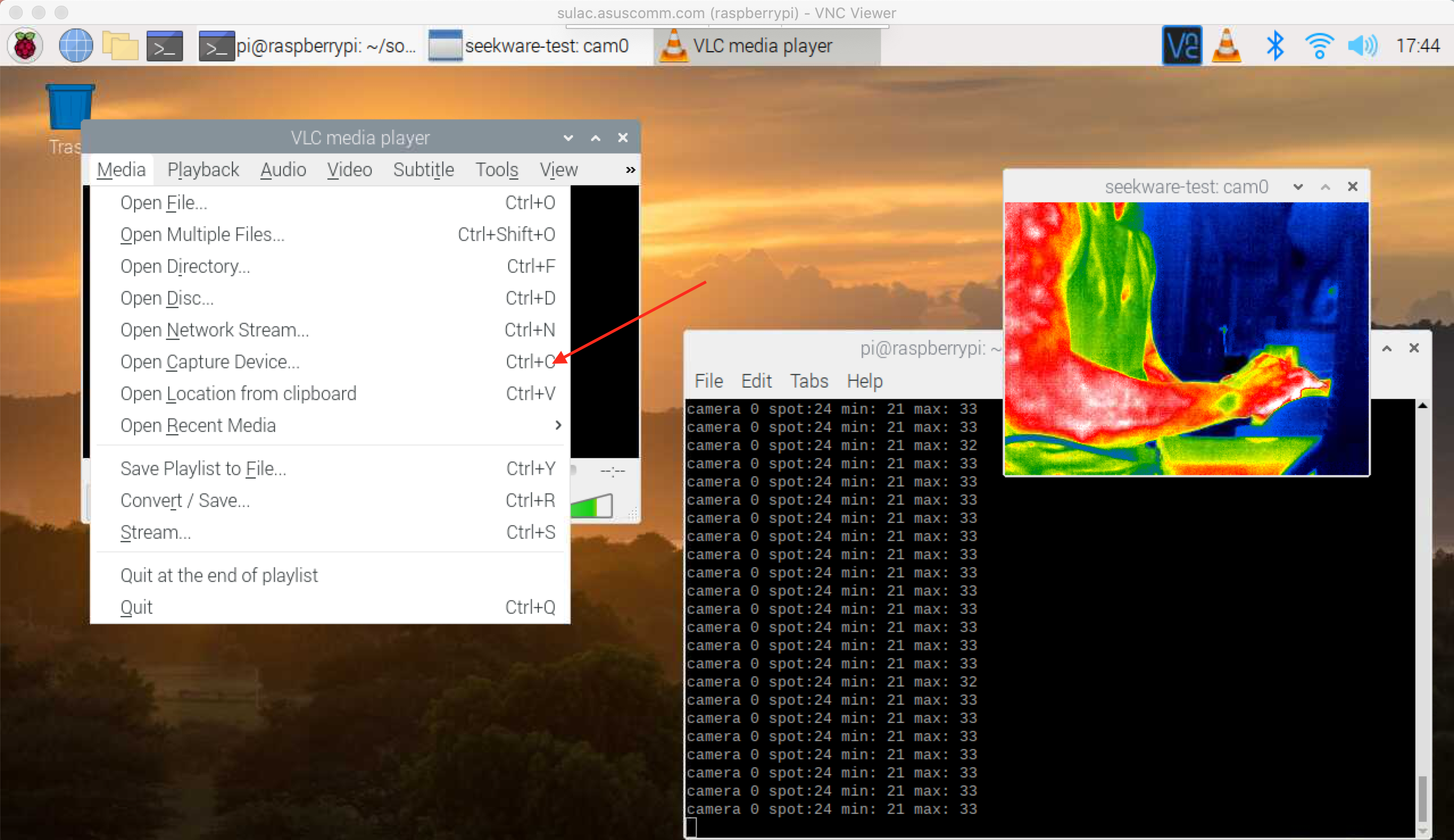The image size is (1454, 840).
Task: Click the macOS close button of VNC Viewer
Action: coord(16,12)
